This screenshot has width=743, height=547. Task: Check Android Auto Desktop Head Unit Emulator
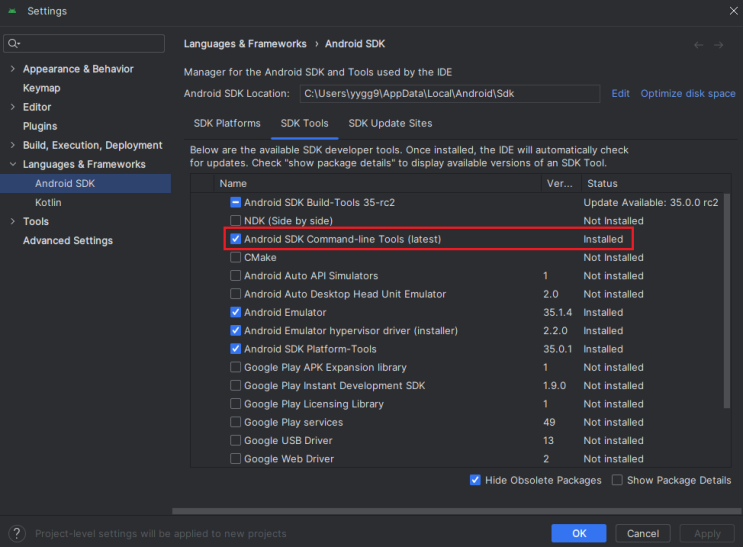point(236,294)
